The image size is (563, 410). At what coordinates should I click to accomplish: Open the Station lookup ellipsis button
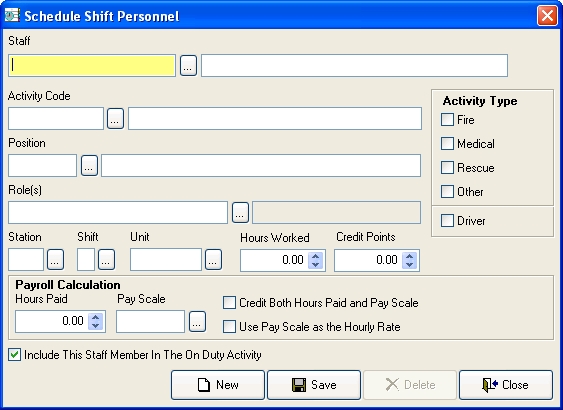pos(56,260)
